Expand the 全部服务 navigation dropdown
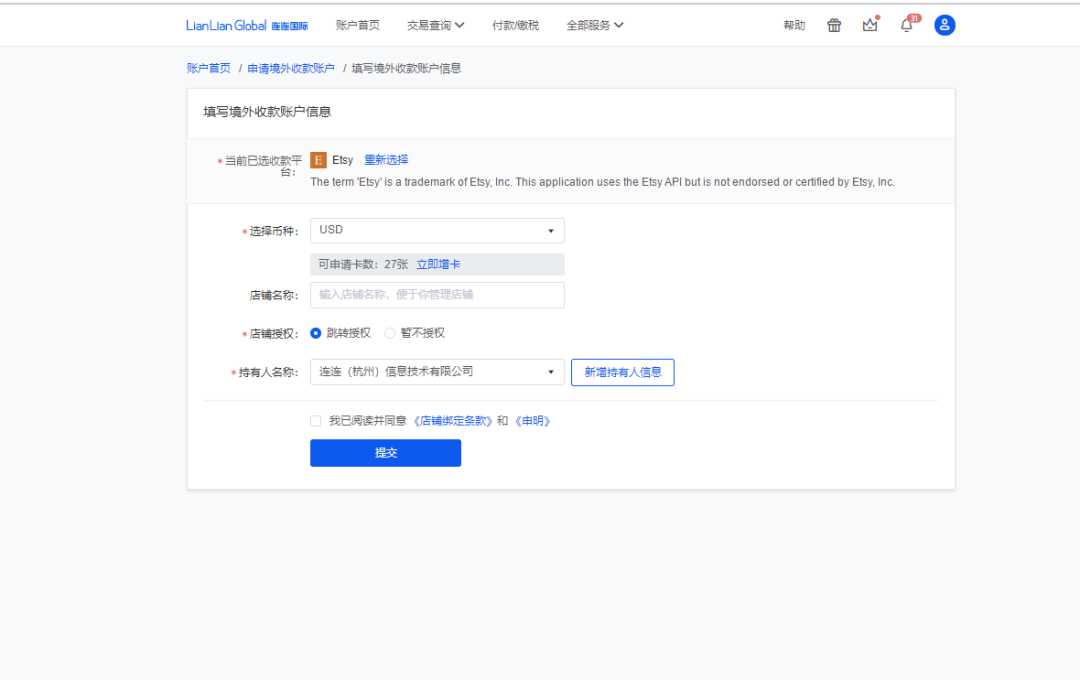Image resolution: width=1080 pixels, height=680 pixels. [595, 24]
